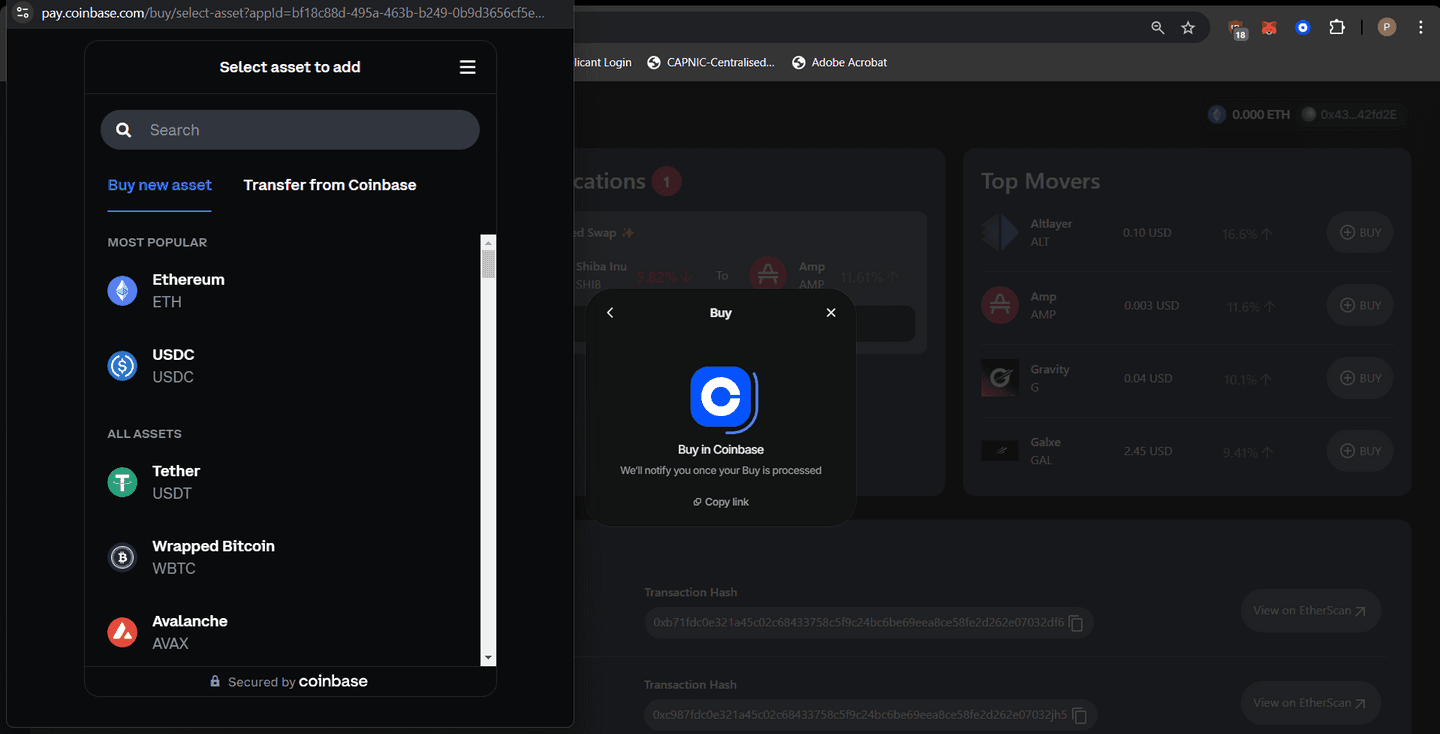Open the blue circle extension icon
Screen dimensions: 1440x734
pyautogui.click(x=1303, y=28)
